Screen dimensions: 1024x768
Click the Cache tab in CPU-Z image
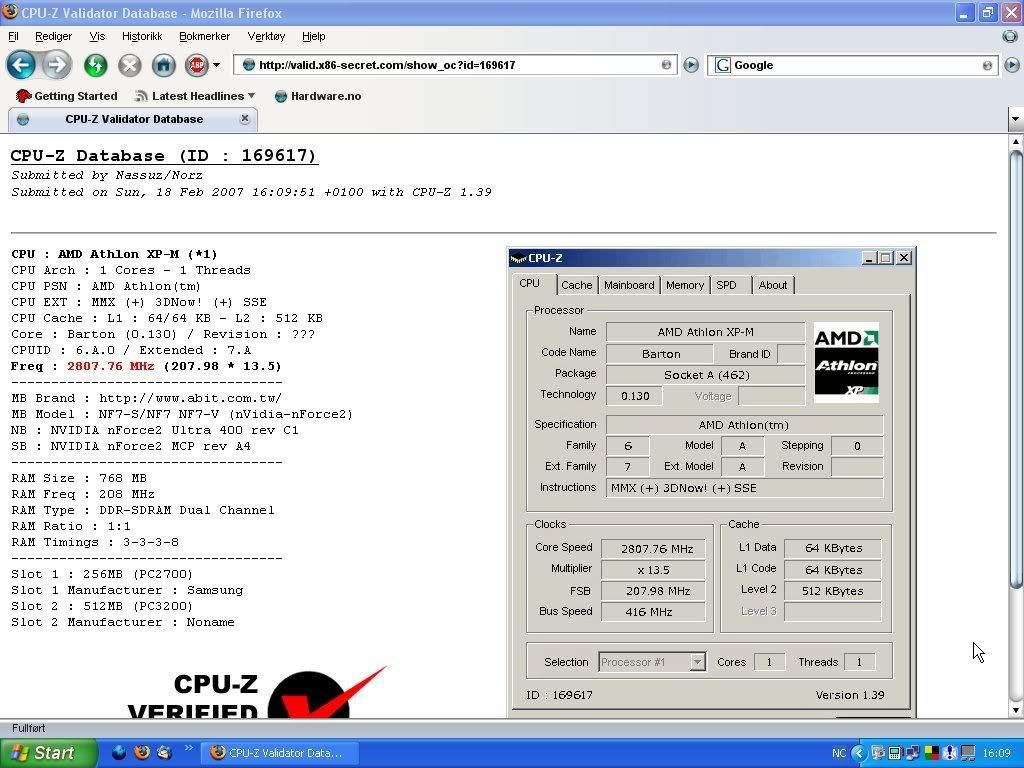coord(577,285)
